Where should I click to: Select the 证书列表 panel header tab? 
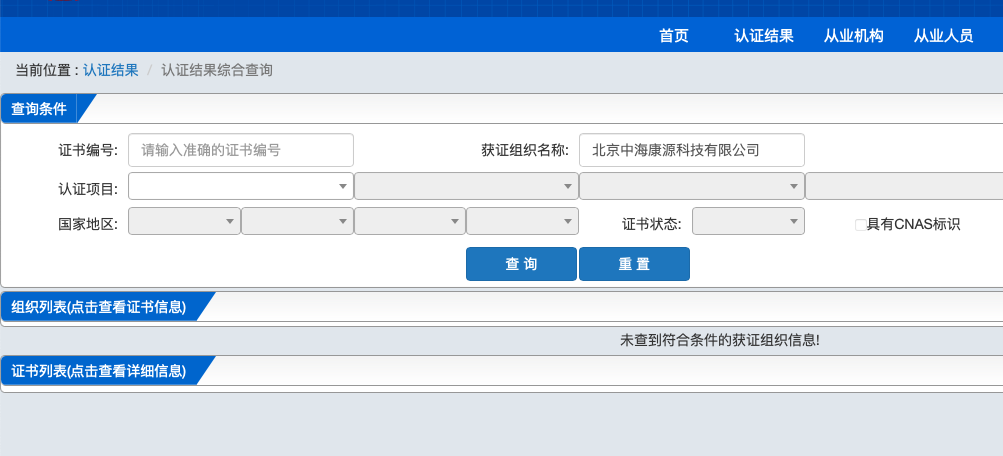99,371
